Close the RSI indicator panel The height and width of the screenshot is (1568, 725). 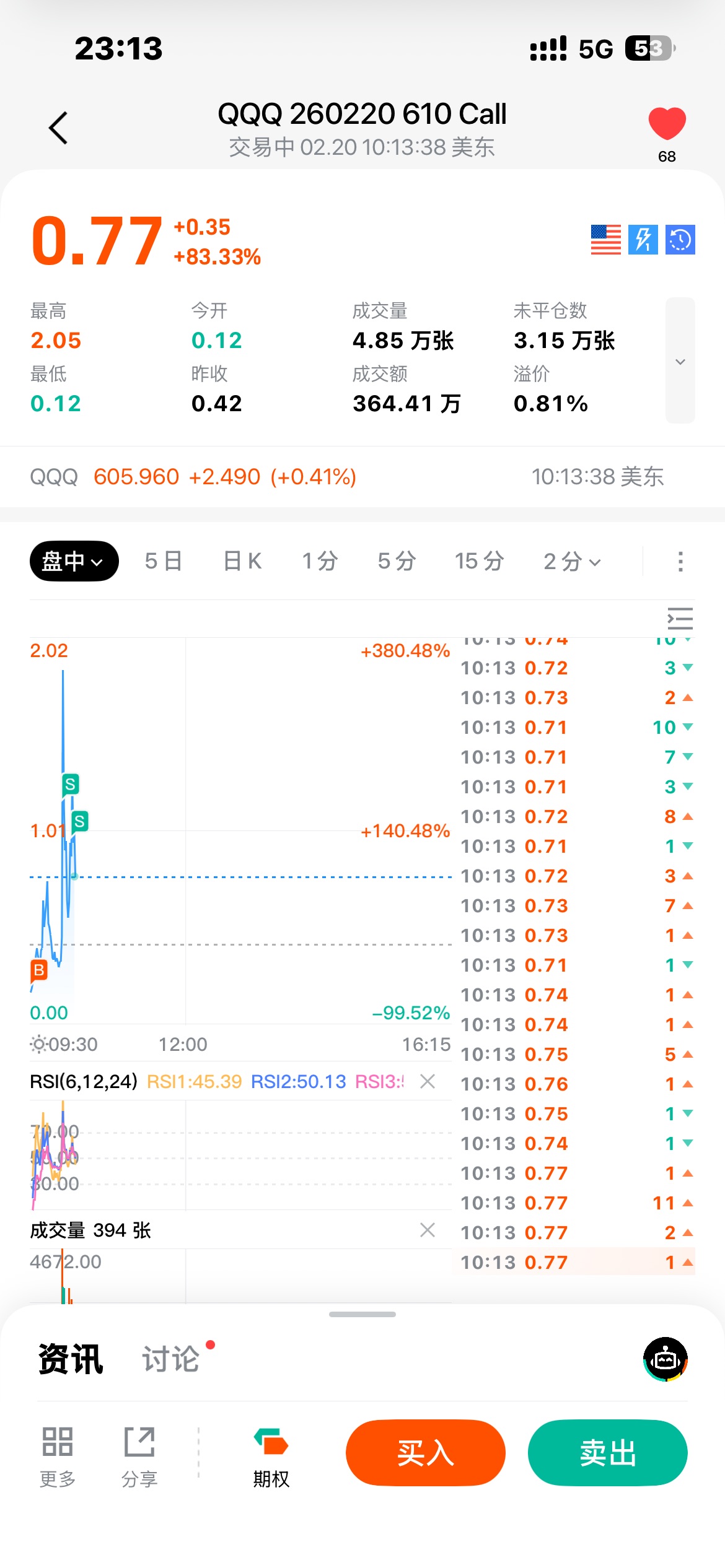click(428, 1081)
